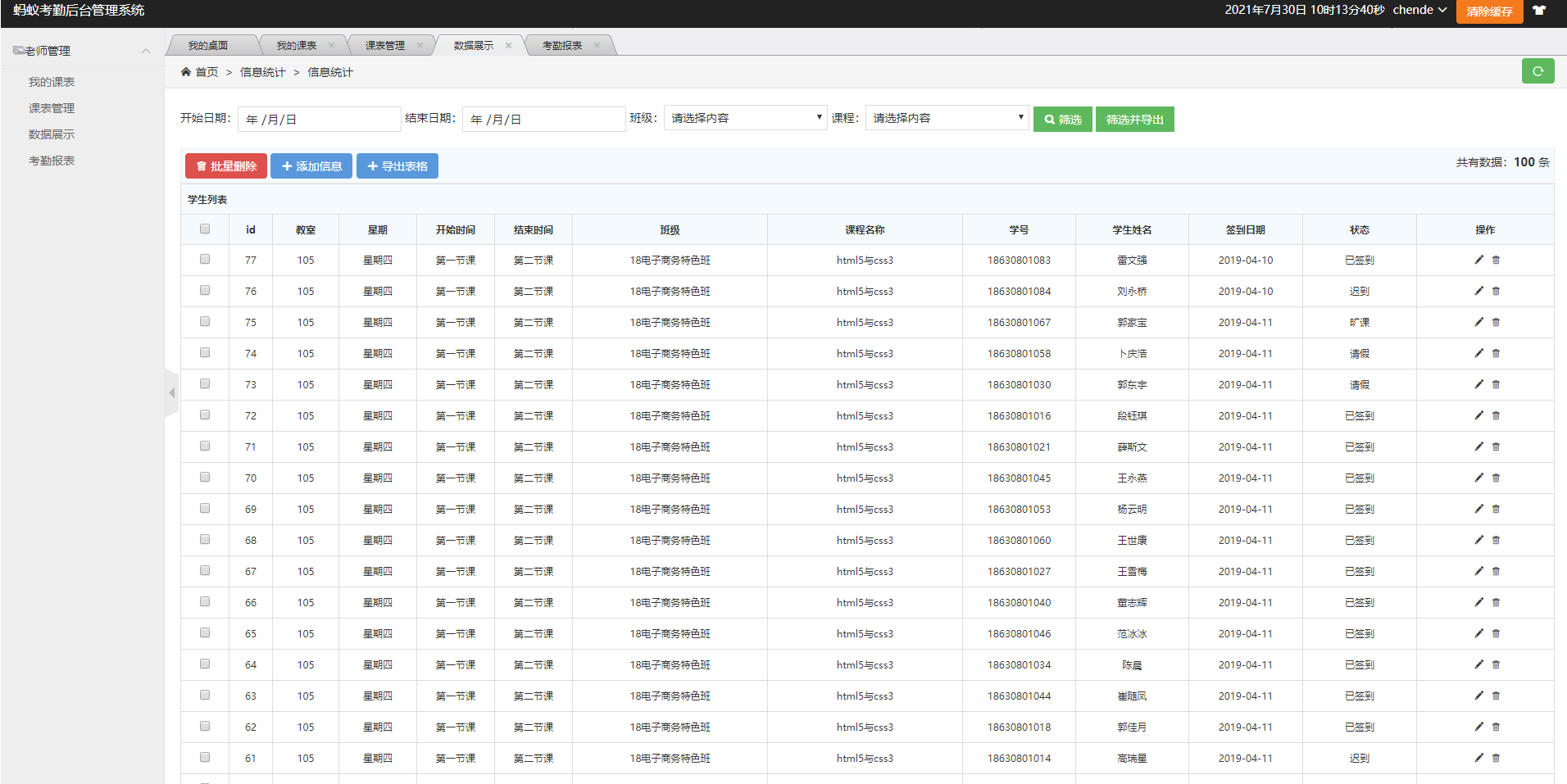Click the green refresh icon button

click(x=1537, y=71)
